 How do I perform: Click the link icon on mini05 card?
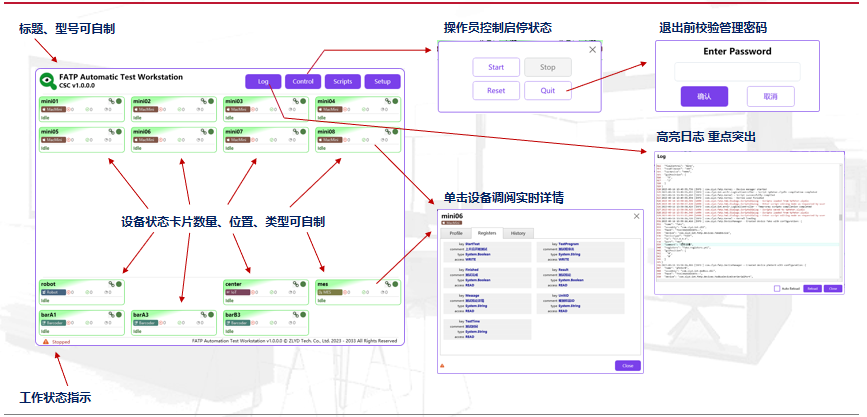[112, 132]
